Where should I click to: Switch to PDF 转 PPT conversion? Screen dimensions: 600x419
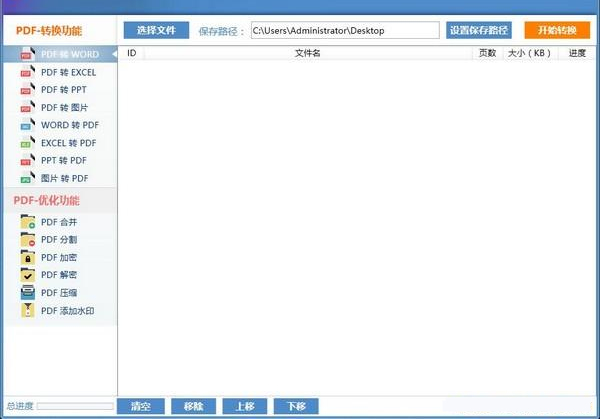[x=60, y=90]
